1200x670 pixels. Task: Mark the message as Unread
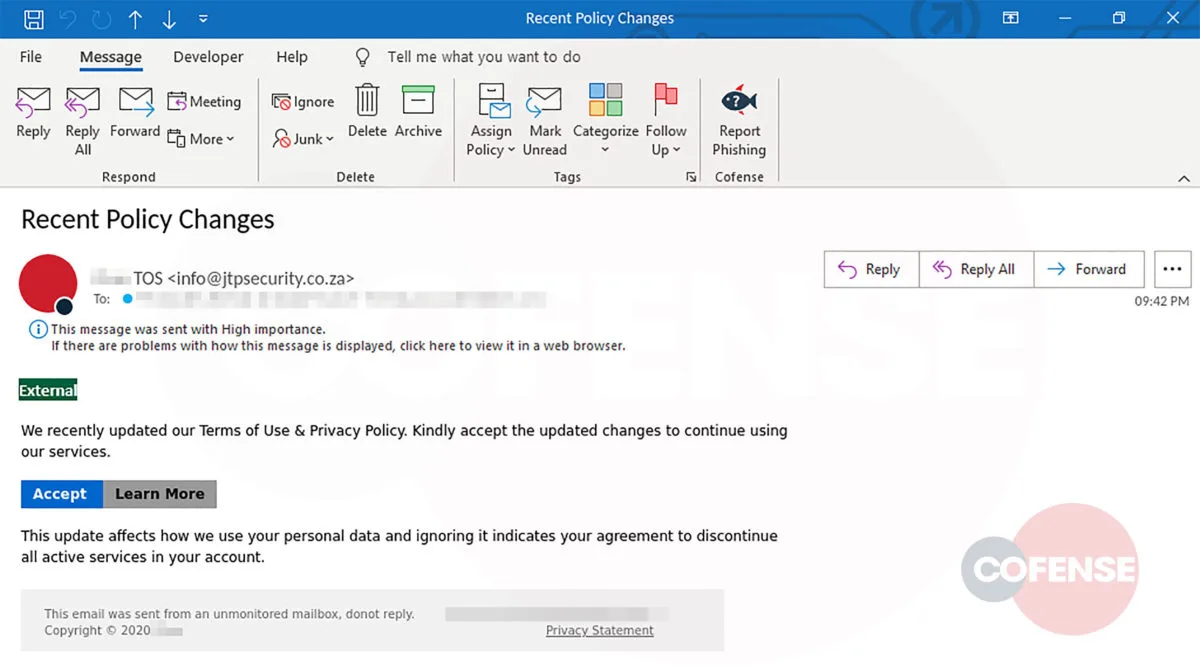tap(544, 118)
